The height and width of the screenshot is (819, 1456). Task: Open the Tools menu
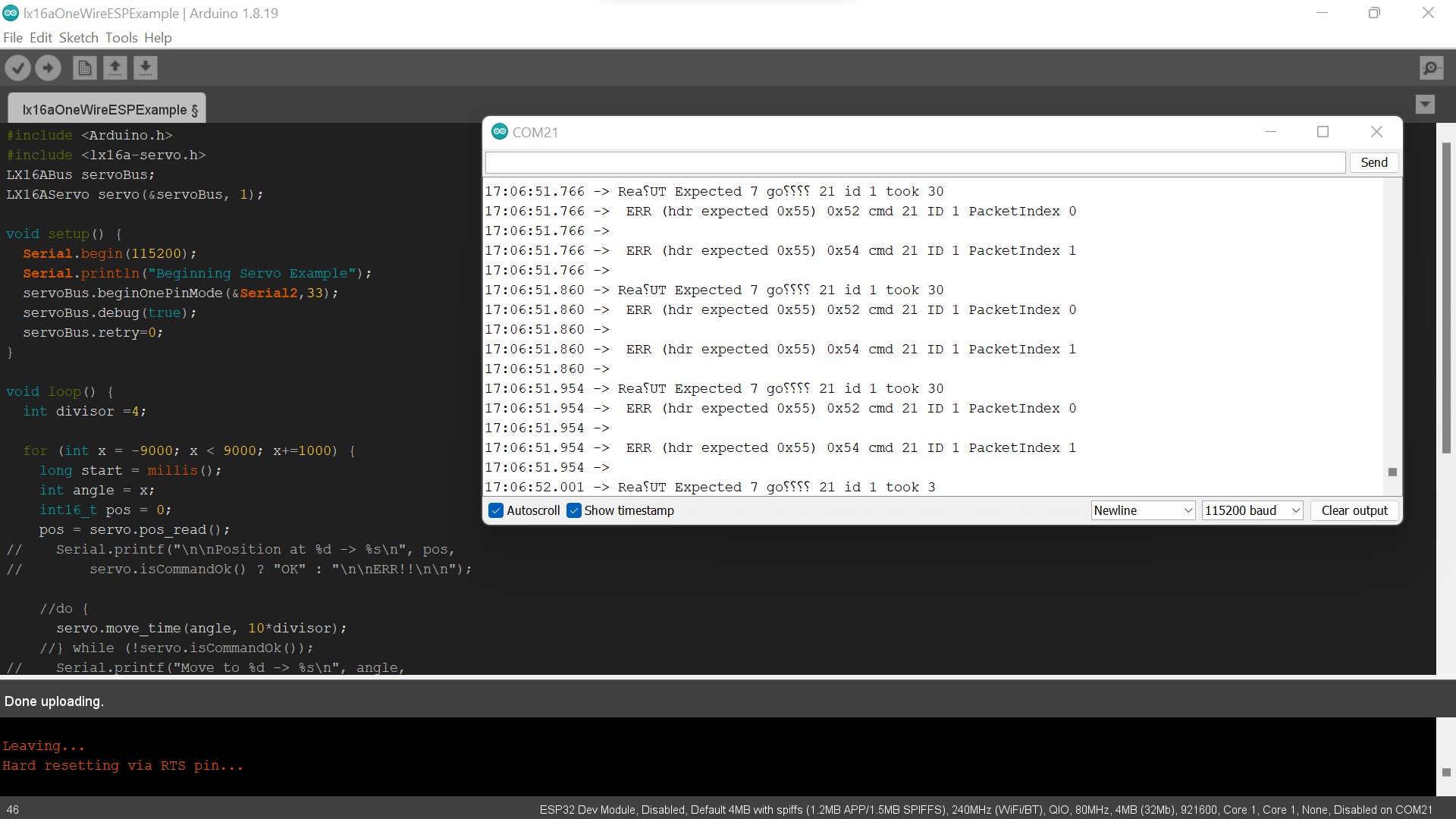[x=121, y=37]
